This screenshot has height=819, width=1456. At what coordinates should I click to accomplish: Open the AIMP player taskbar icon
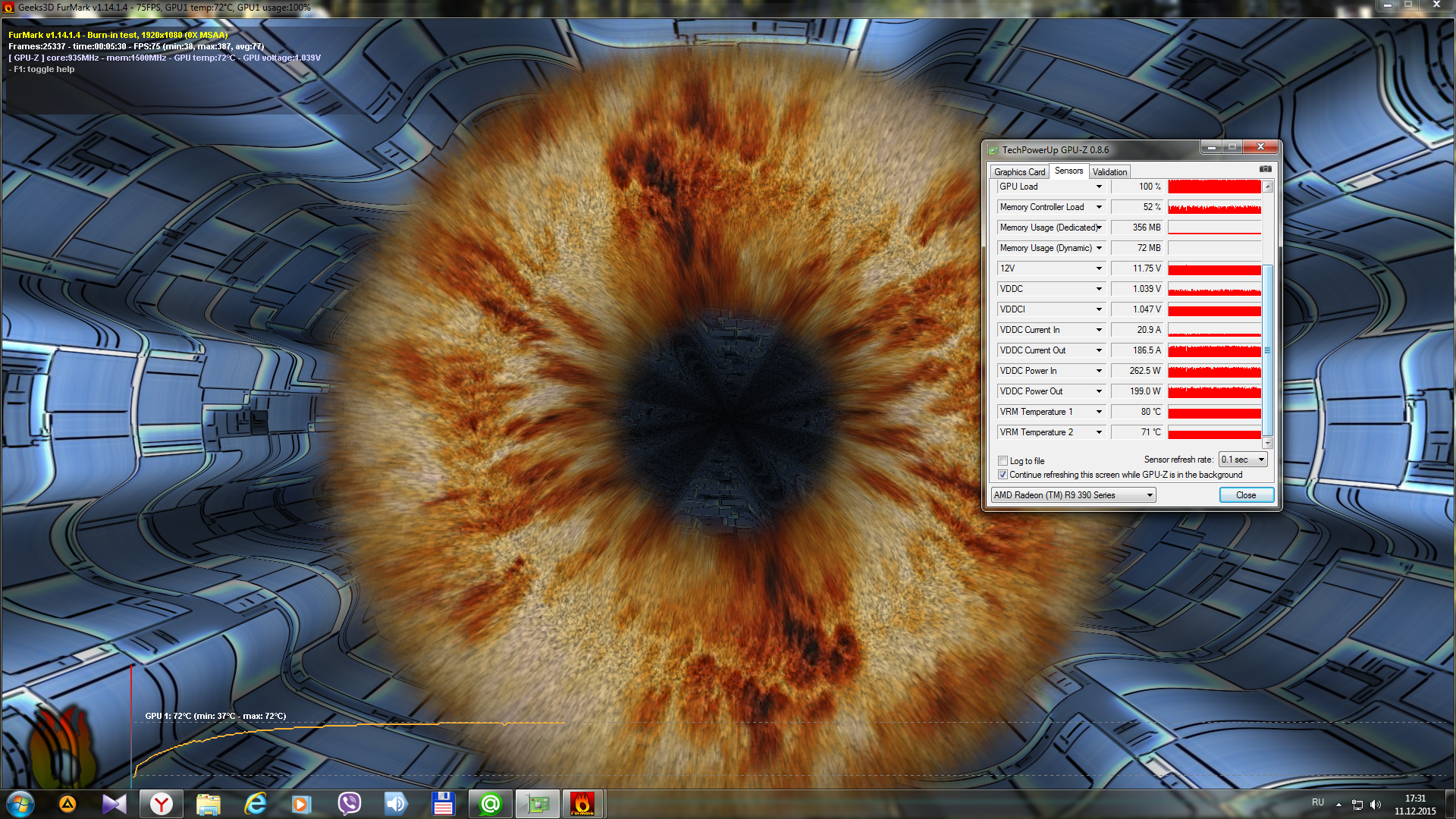67,804
